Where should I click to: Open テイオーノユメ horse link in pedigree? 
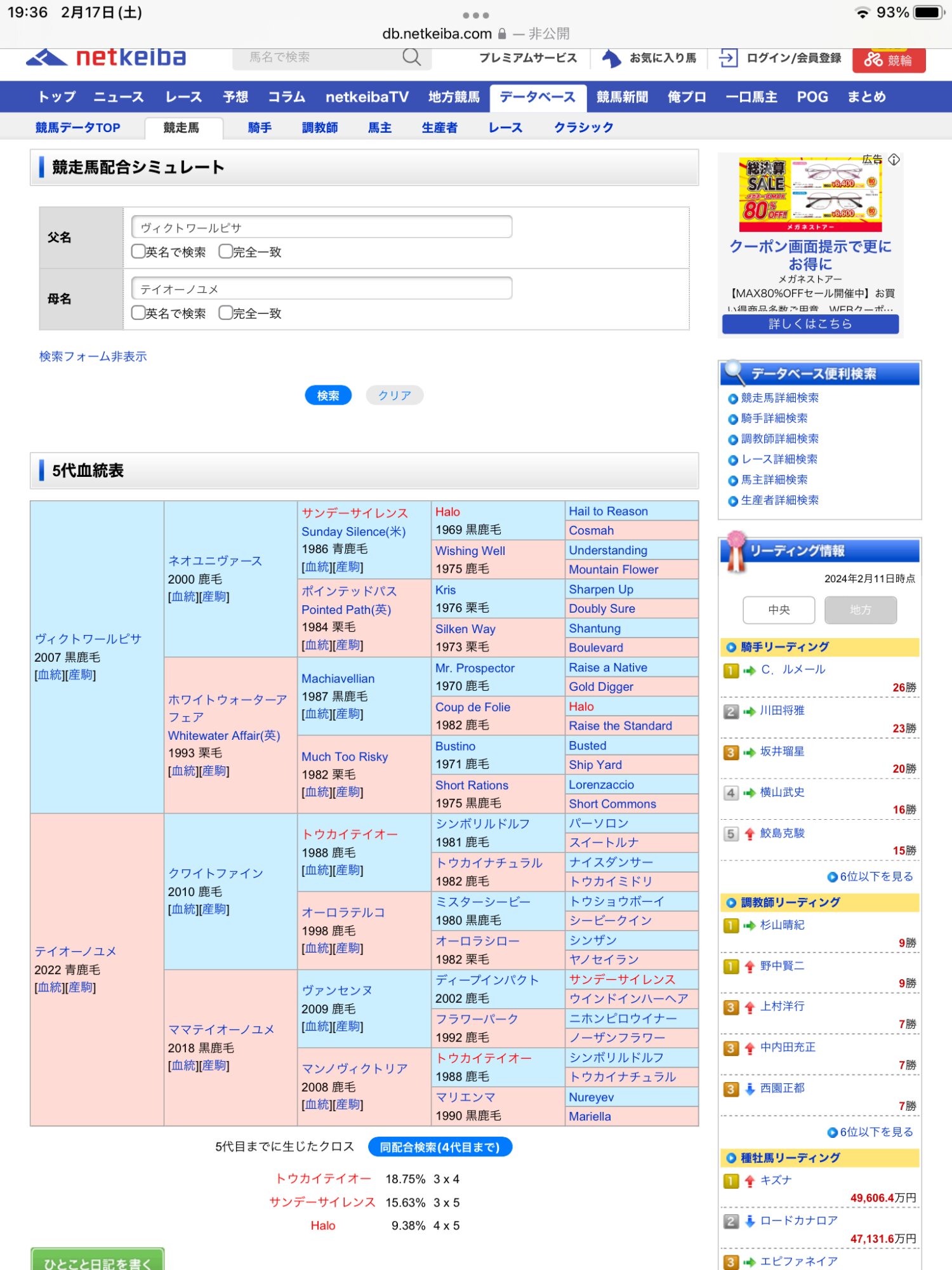tap(76, 951)
